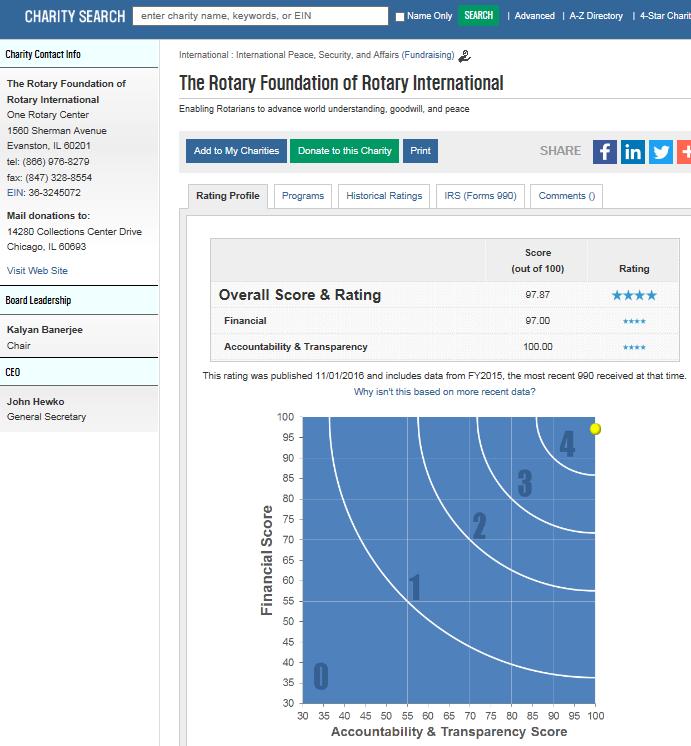Screen dimensions: 691x746
Task: Open the Advanced search link
Action: (534, 16)
